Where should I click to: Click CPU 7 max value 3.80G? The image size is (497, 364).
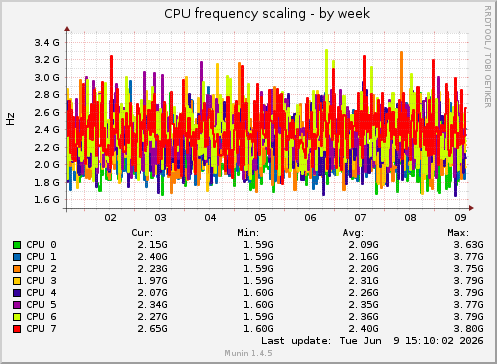tap(468, 329)
